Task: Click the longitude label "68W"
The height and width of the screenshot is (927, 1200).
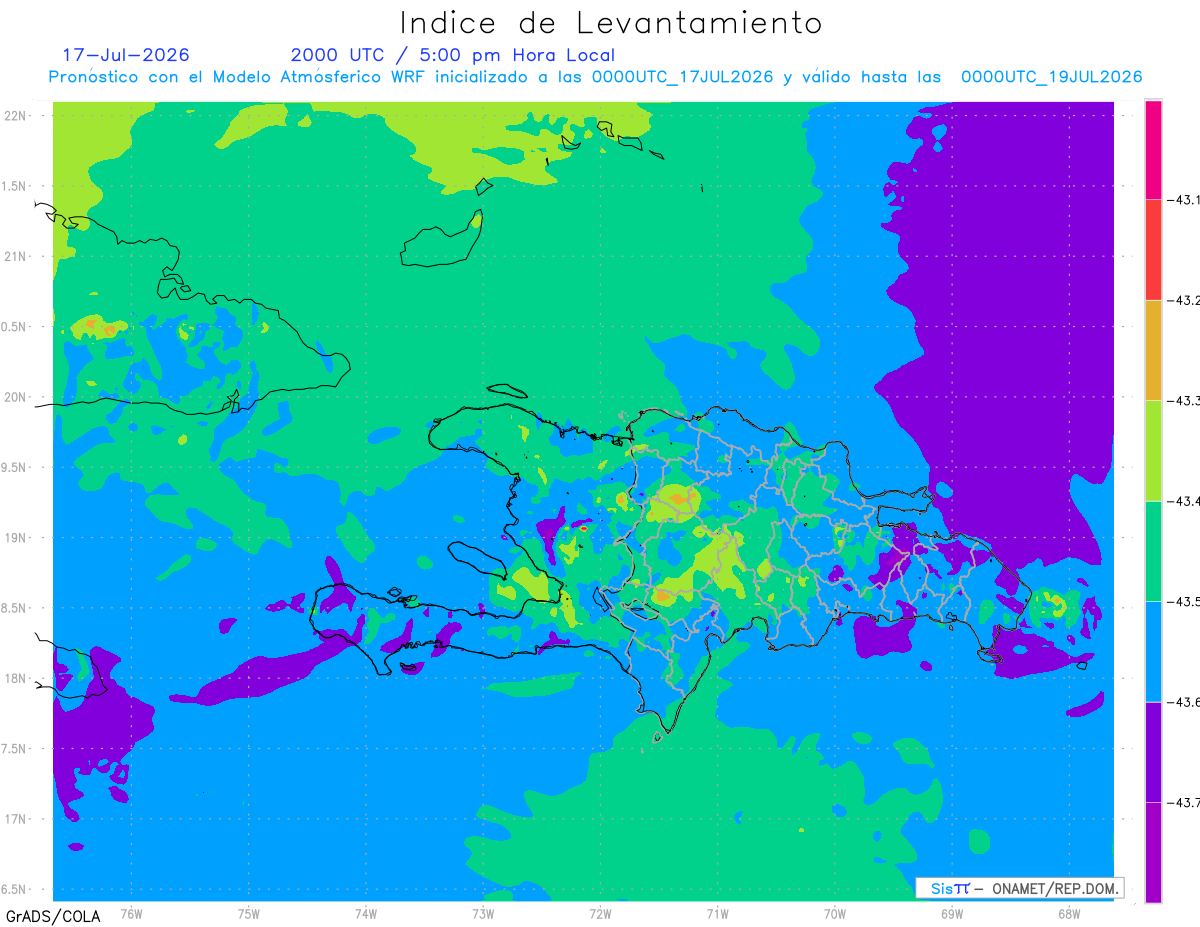Action: 1069,913
